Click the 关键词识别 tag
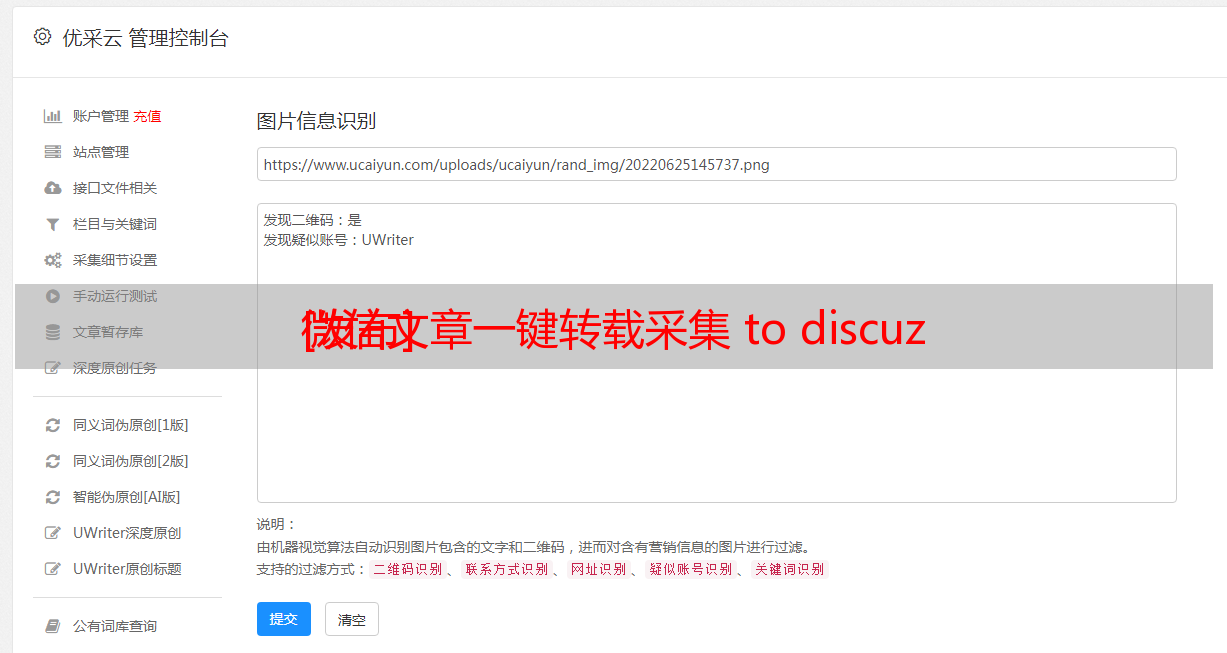This screenshot has width=1227, height=653. [789, 569]
